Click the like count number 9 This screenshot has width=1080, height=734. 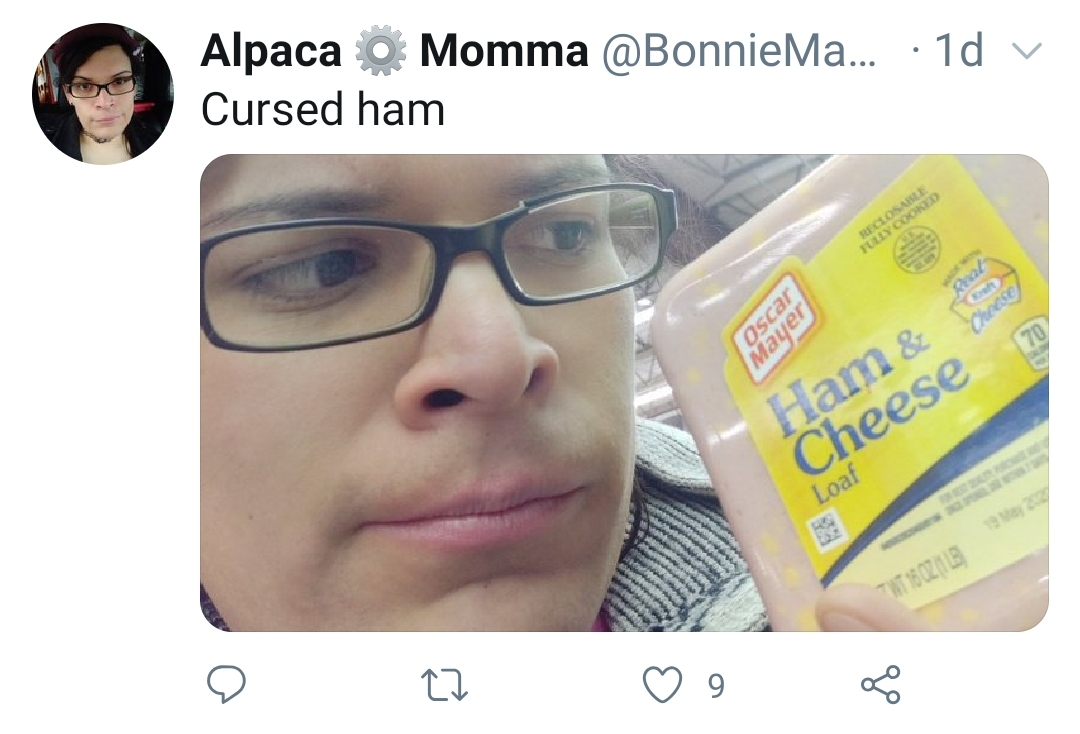(716, 686)
